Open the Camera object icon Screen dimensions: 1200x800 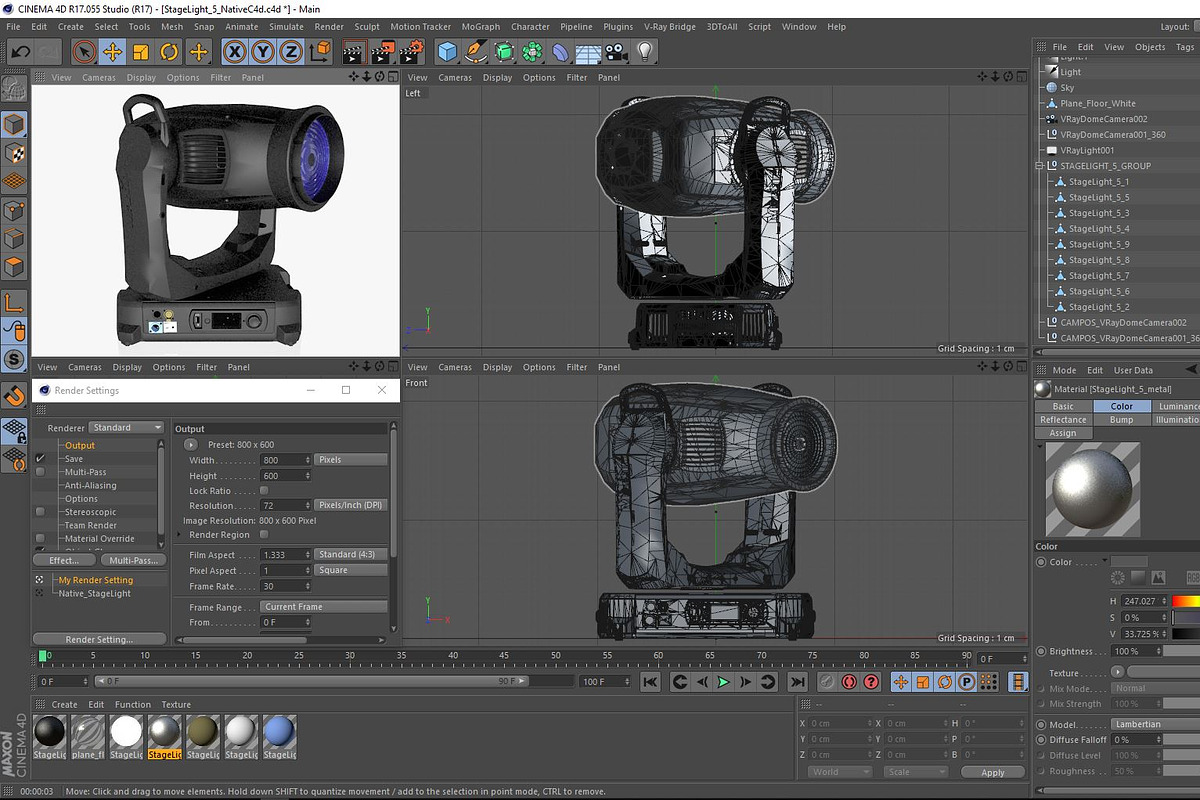pos(617,51)
